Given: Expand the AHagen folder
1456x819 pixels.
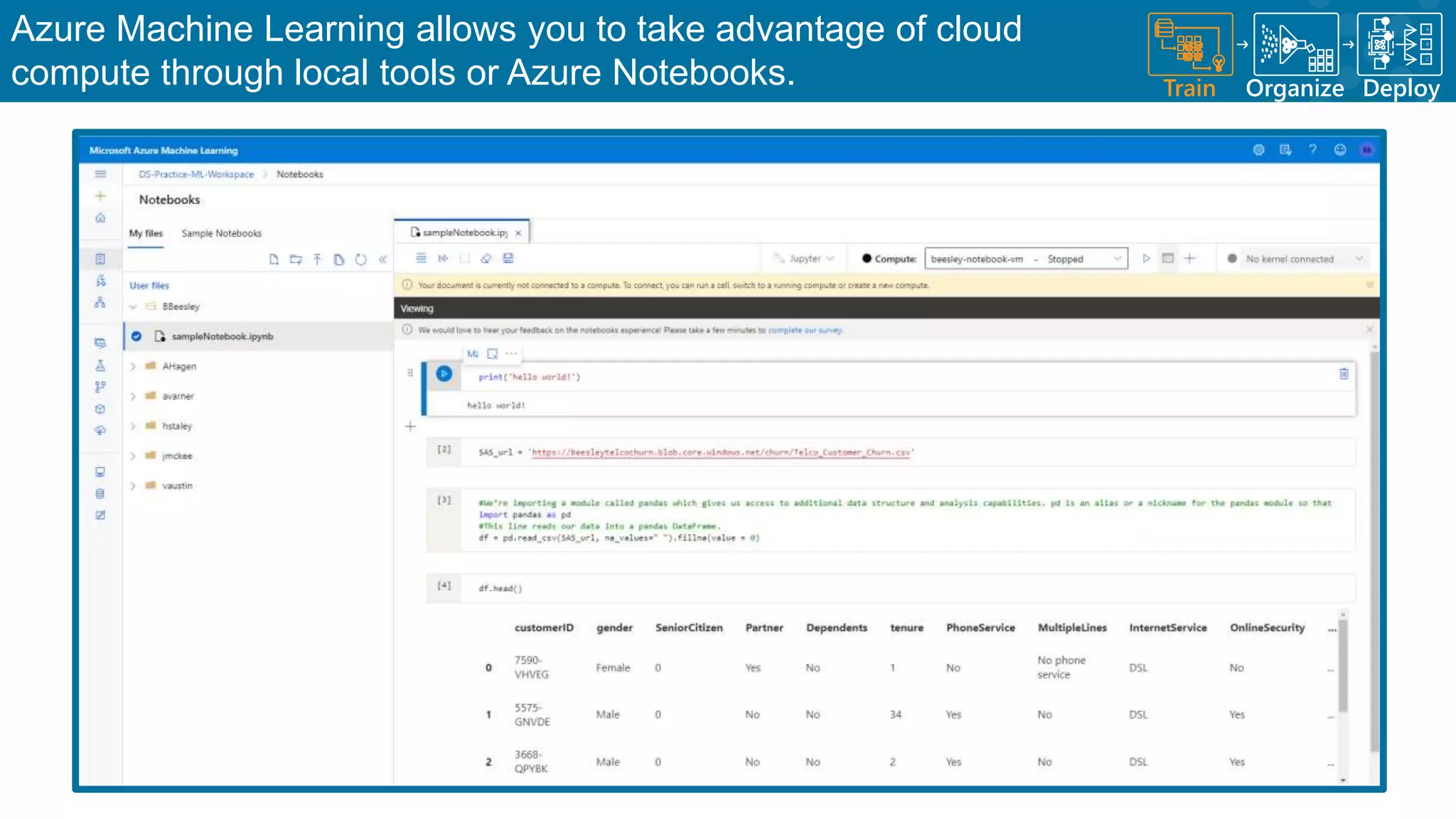Looking at the screenshot, I should click(x=133, y=367).
